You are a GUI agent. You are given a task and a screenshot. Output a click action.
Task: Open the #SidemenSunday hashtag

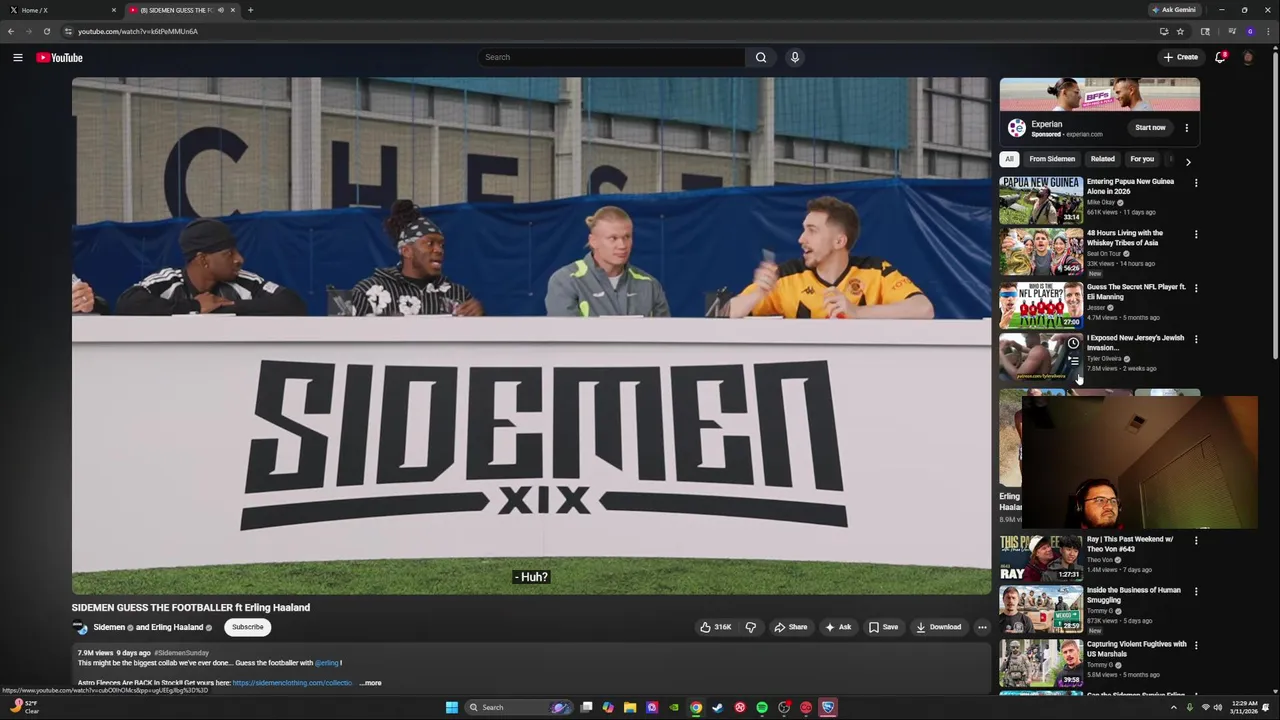point(181,653)
